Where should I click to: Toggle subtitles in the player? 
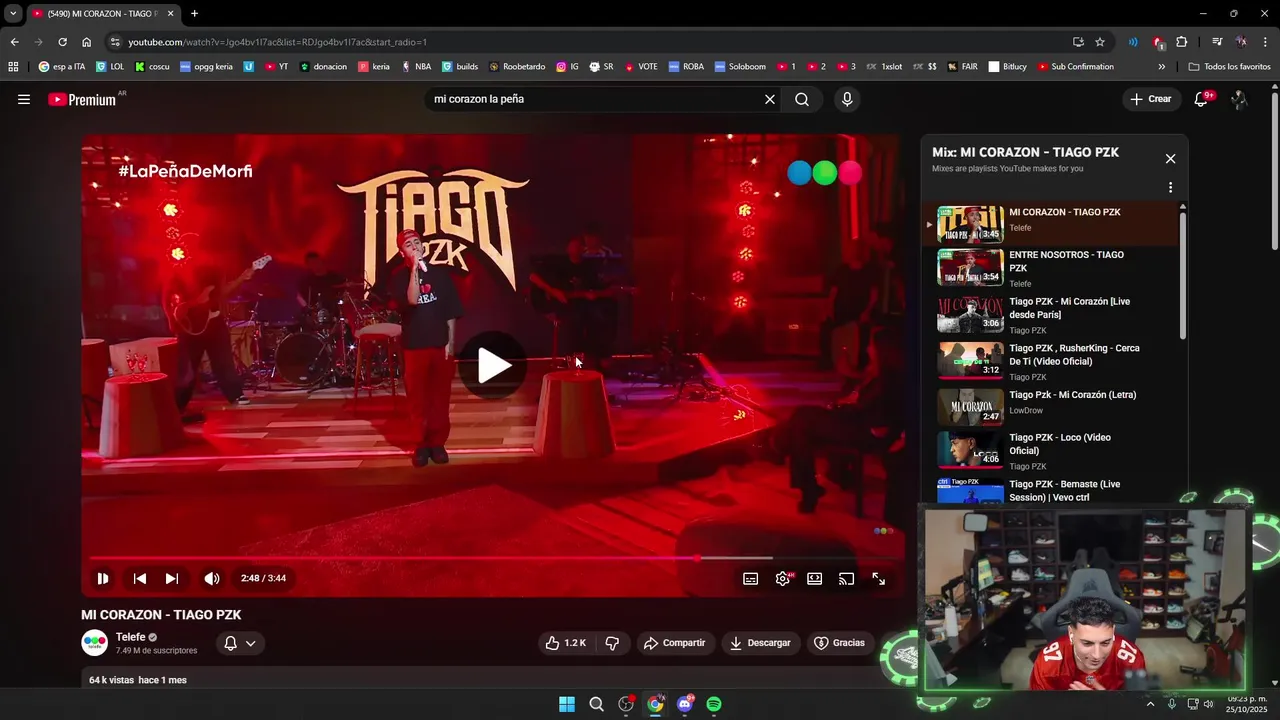[x=751, y=578]
